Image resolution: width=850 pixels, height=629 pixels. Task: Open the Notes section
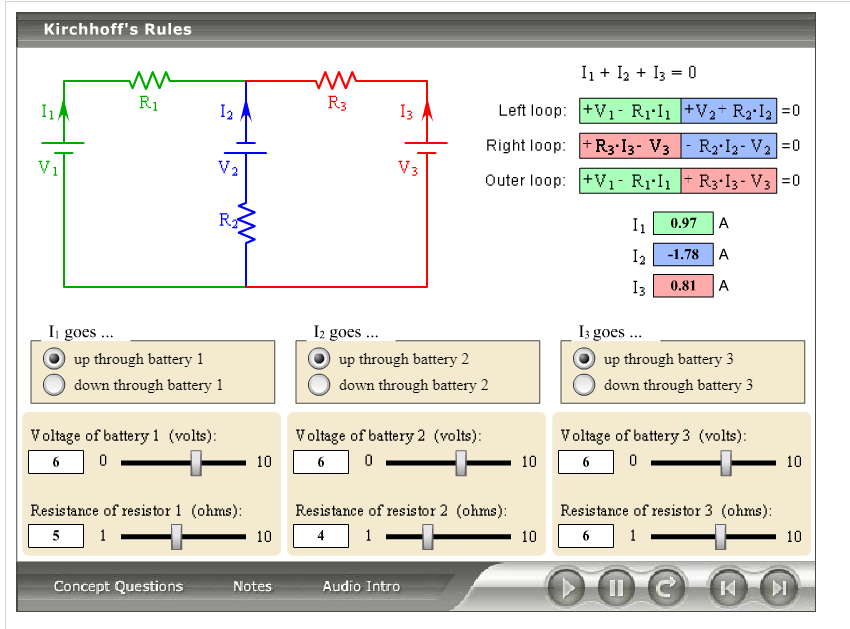tap(252, 587)
